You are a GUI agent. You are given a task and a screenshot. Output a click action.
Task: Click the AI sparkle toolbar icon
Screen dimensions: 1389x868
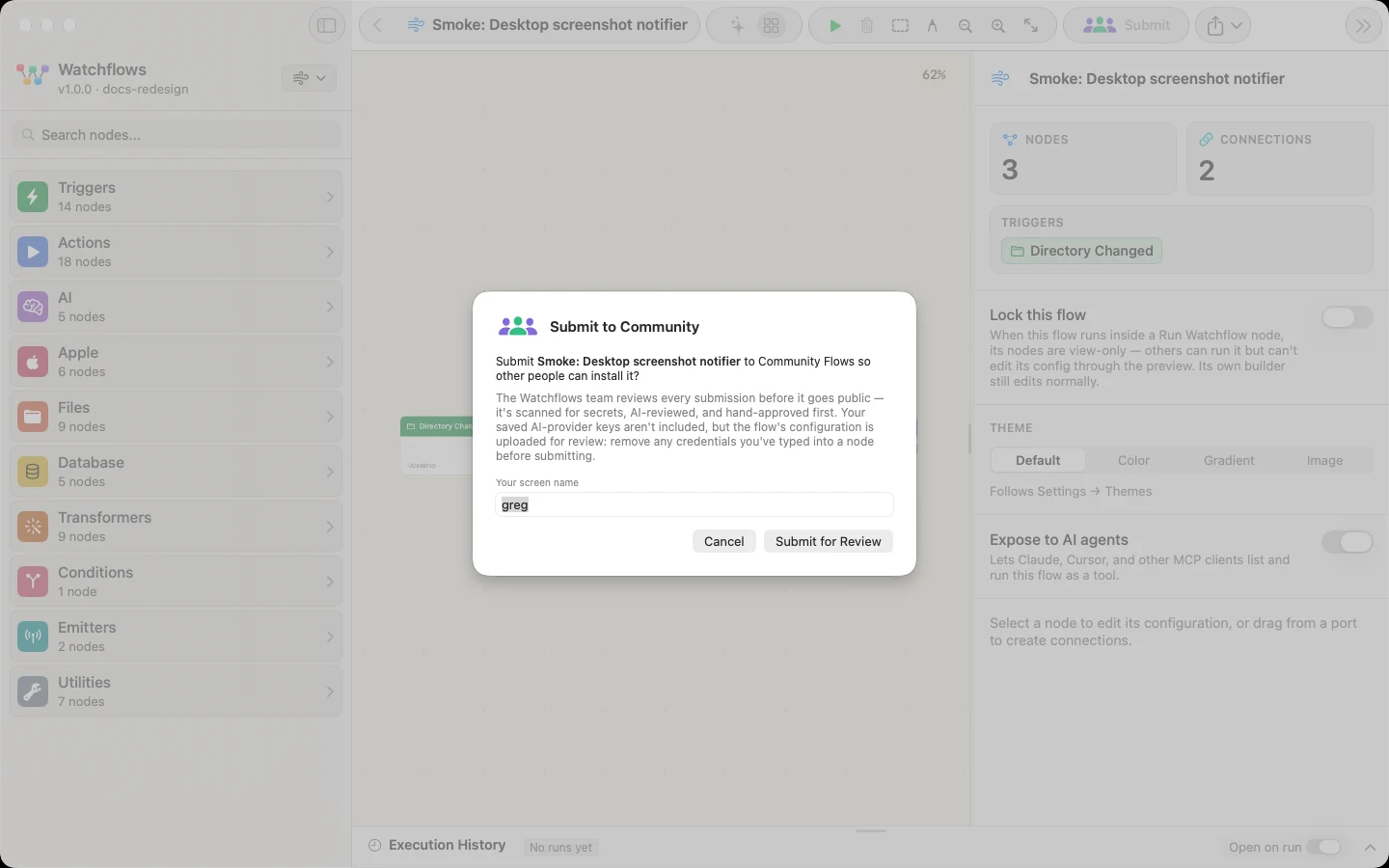(737, 26)
